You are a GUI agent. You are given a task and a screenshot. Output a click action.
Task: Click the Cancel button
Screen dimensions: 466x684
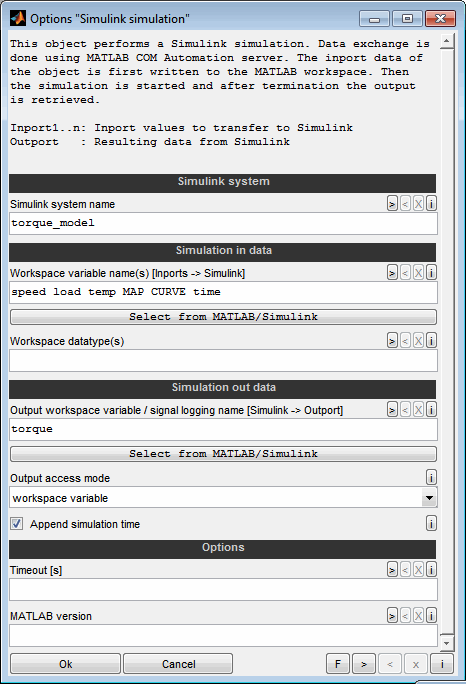(x=178, y=664)
